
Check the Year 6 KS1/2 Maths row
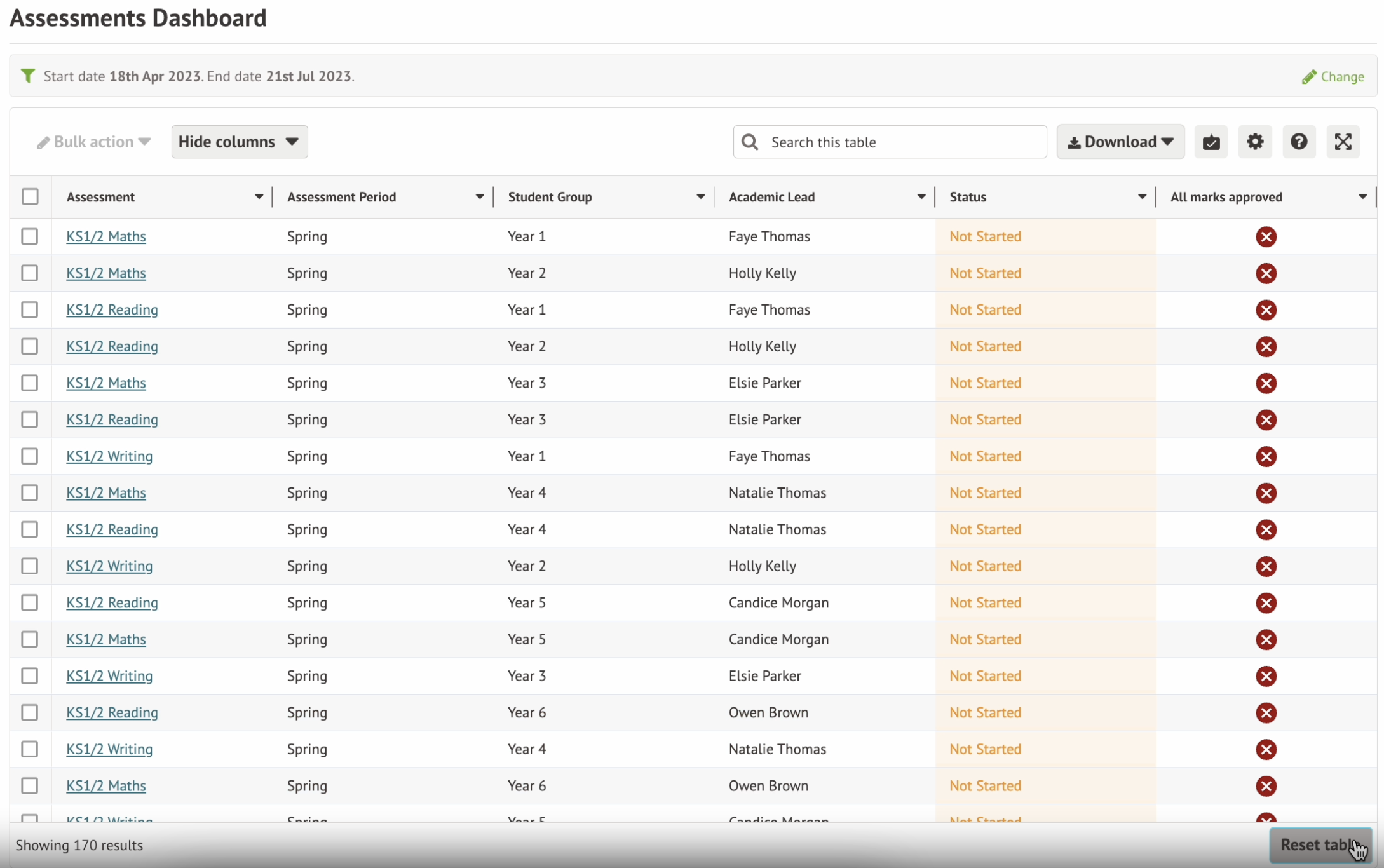coord(30,786)
